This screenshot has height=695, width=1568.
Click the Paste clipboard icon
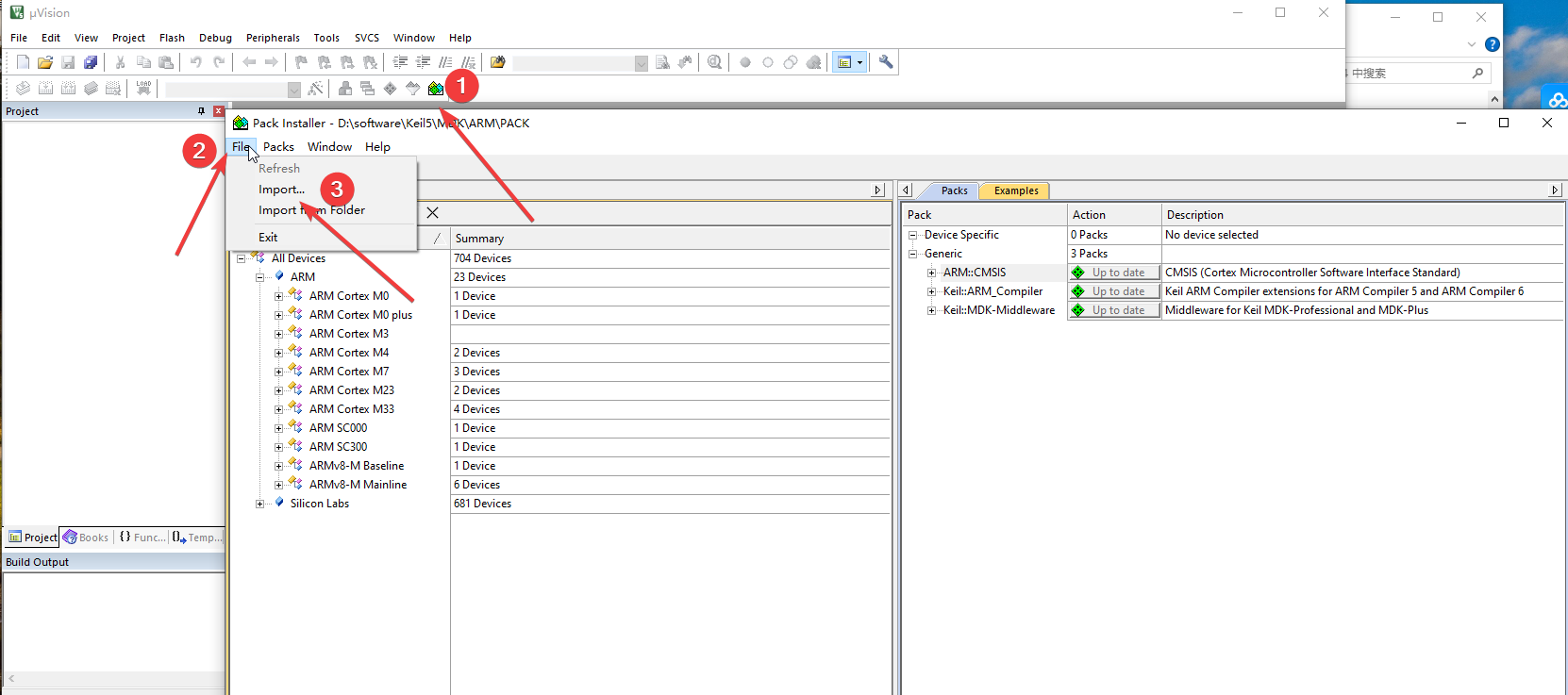point(166,62)
